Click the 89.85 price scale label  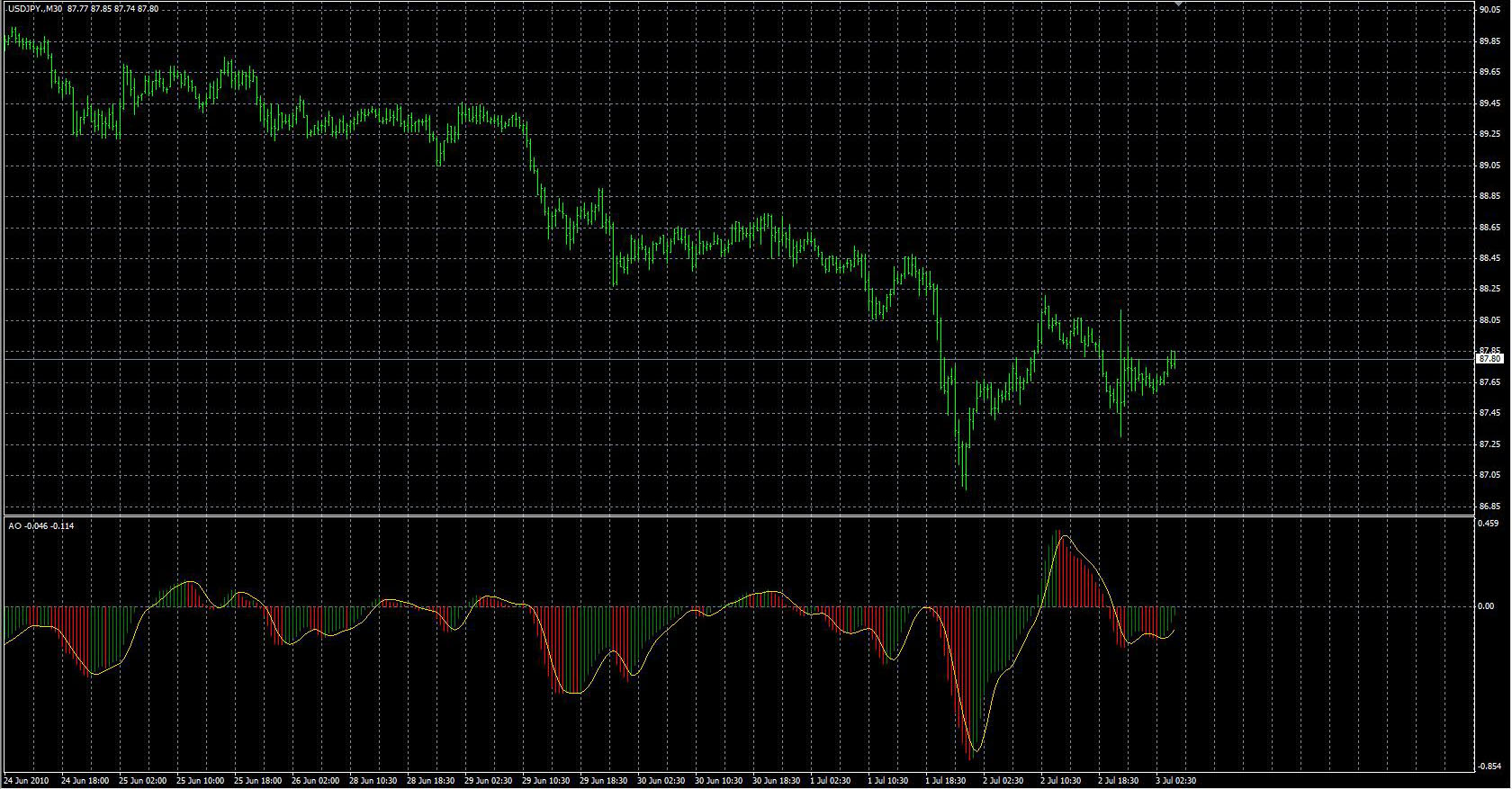[x=1489, y=40]
